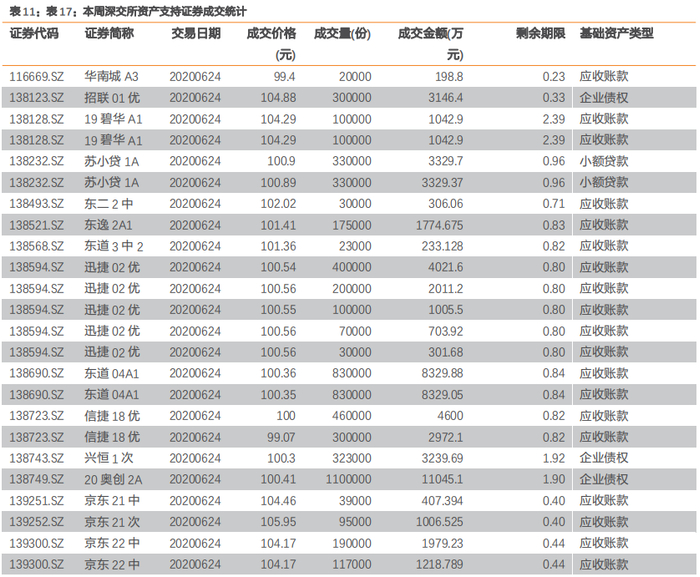Click volume 460000 in 信捷 18 优 row
The height and width of the screenshot is (577, 700).
click(351, 416)
